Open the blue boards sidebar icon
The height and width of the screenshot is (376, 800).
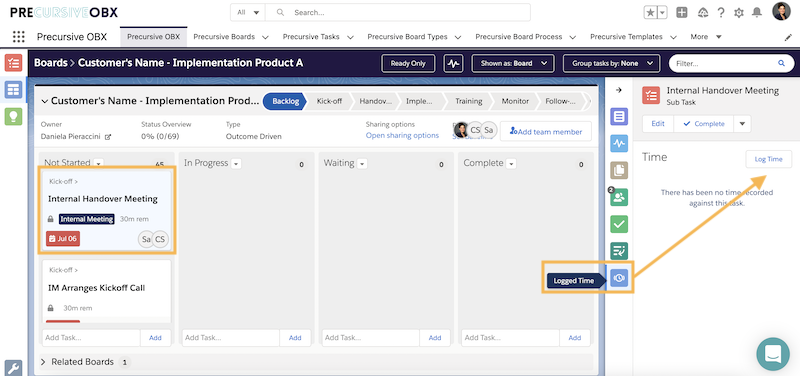coord(13,90)
